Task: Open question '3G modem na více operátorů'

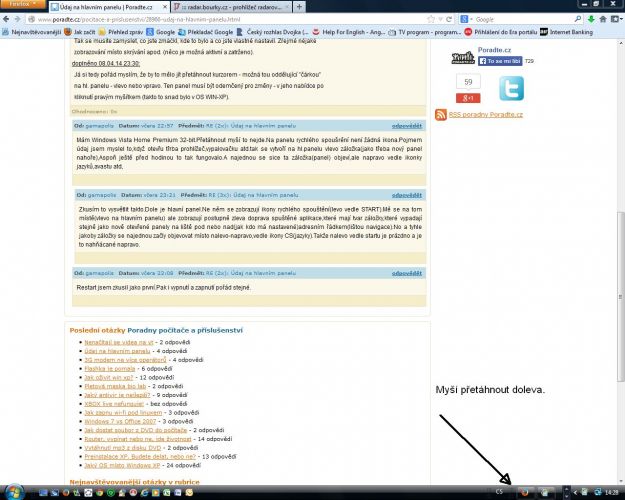Action: 125,360
